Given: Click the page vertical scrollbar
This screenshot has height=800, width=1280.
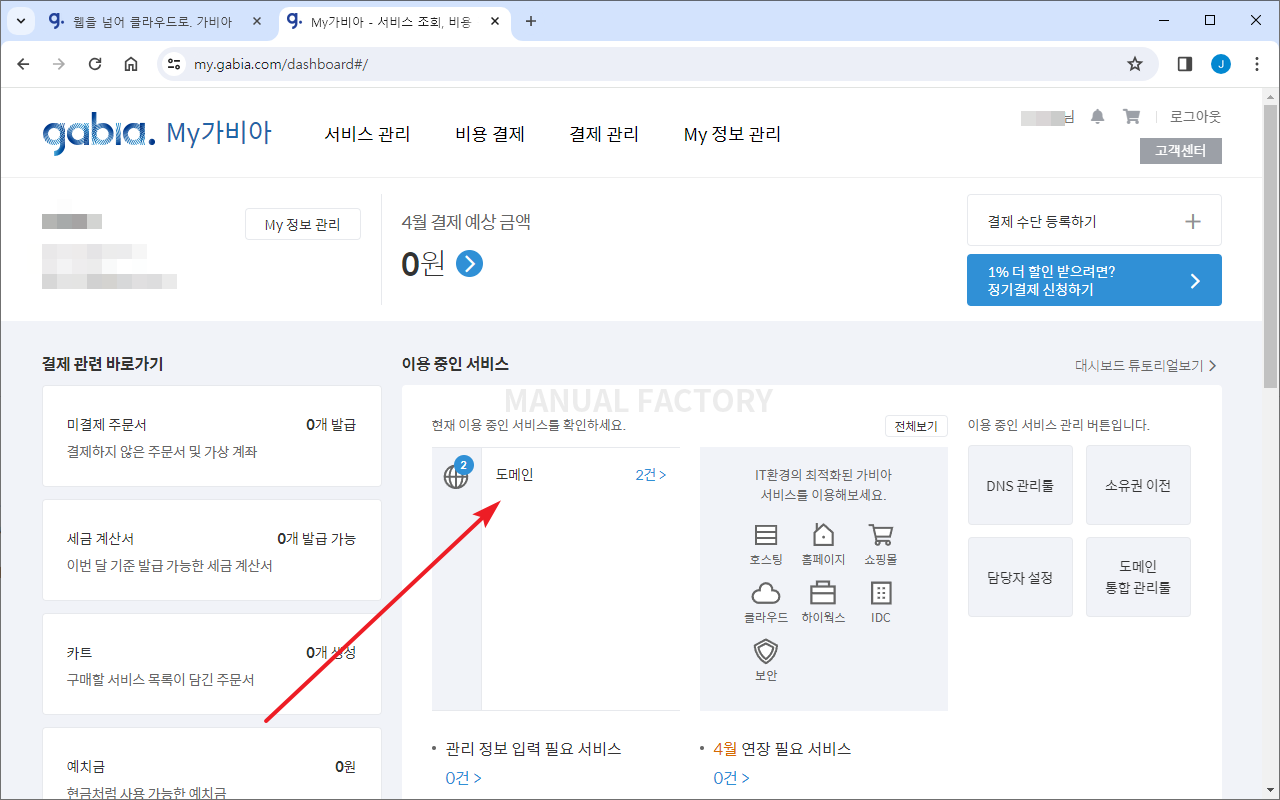Looking at the screenshot, I should point(1271,245).
